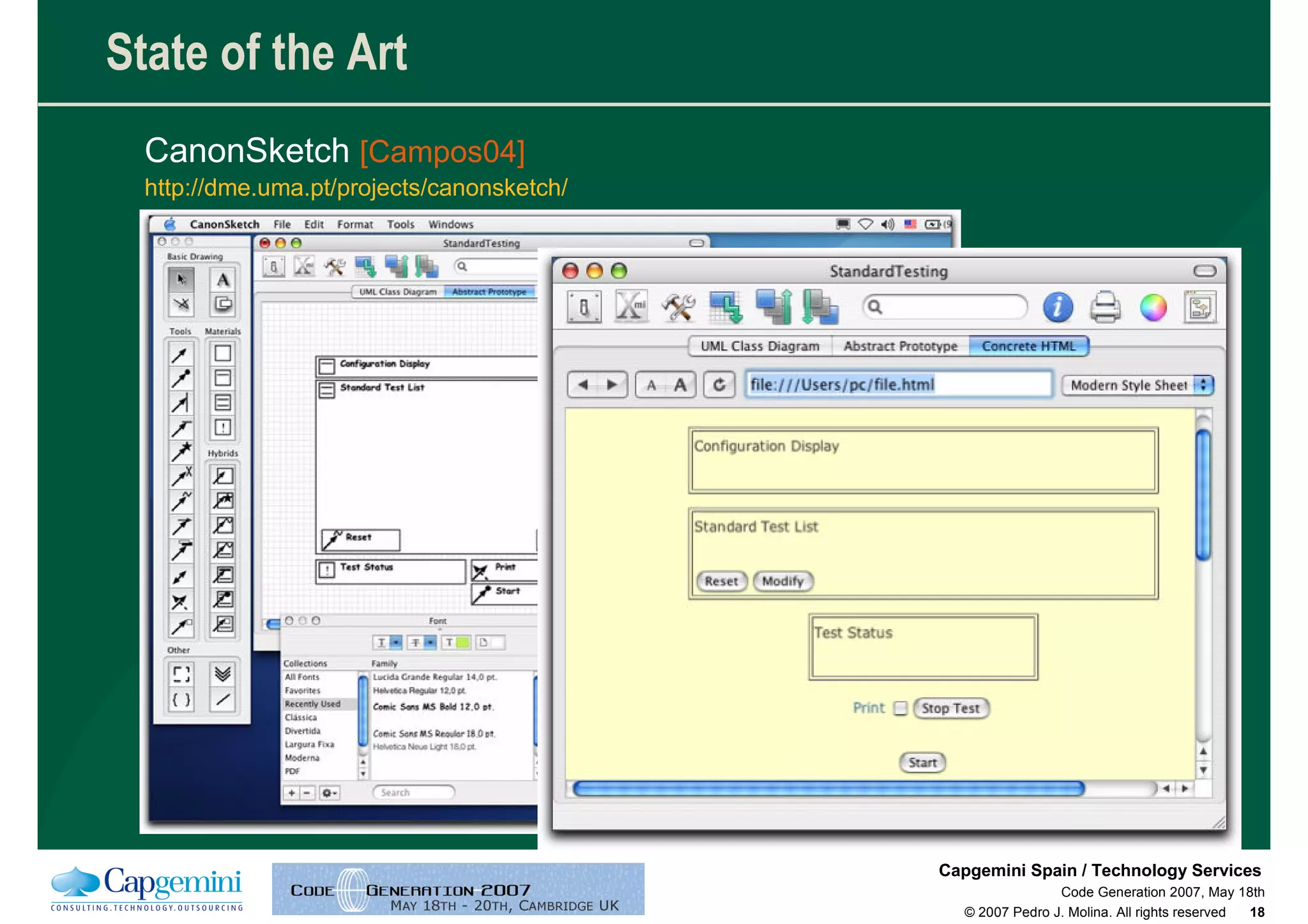The image size is (1308, 924).
Task: Select Lucida Grande Regular 14,0 pt
Action: (435, 677)
